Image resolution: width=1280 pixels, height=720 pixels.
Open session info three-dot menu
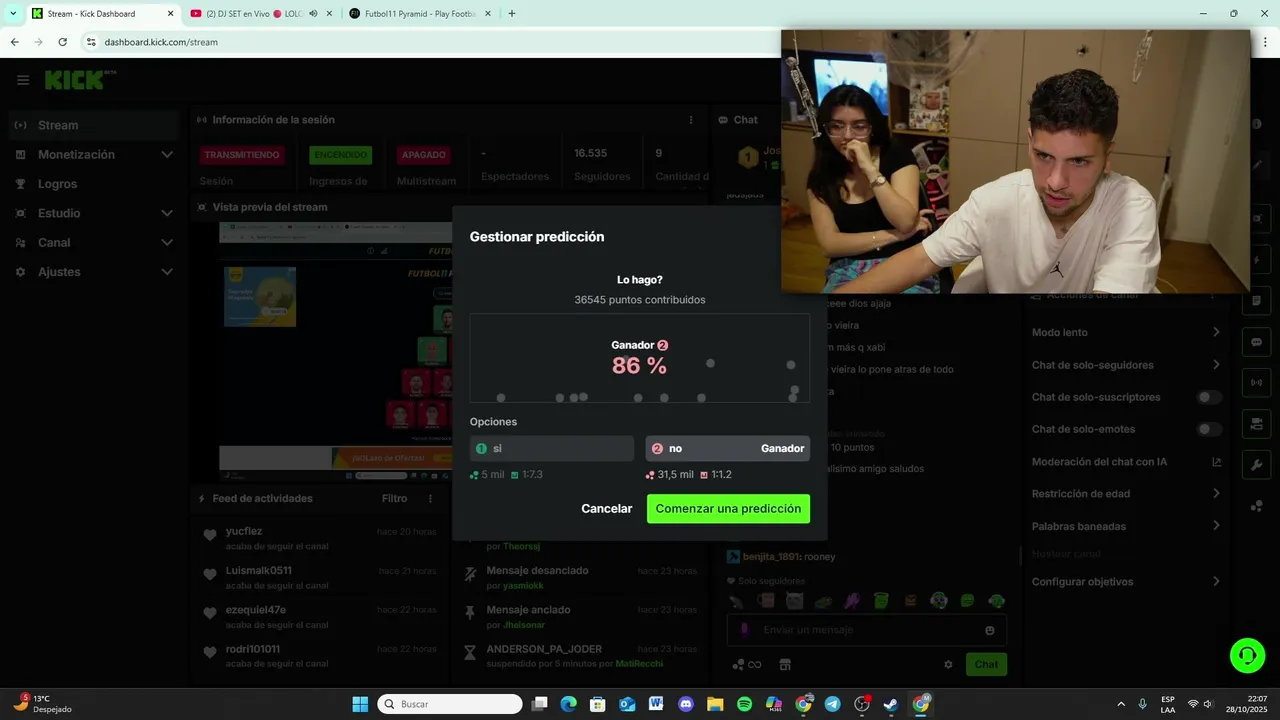coord(691,120)
